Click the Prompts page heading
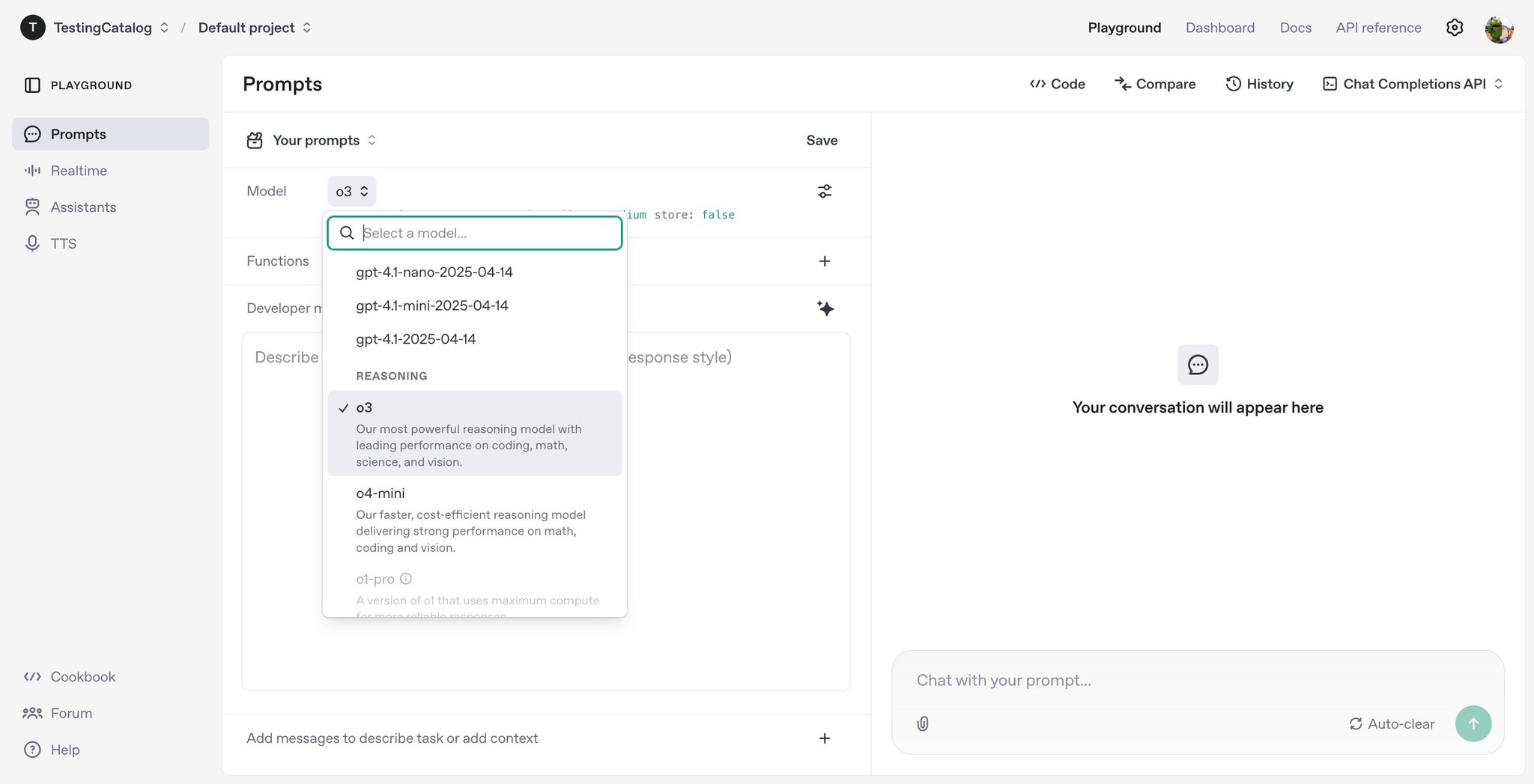Screen dimensions: 1534x784 tap(282, 84)
